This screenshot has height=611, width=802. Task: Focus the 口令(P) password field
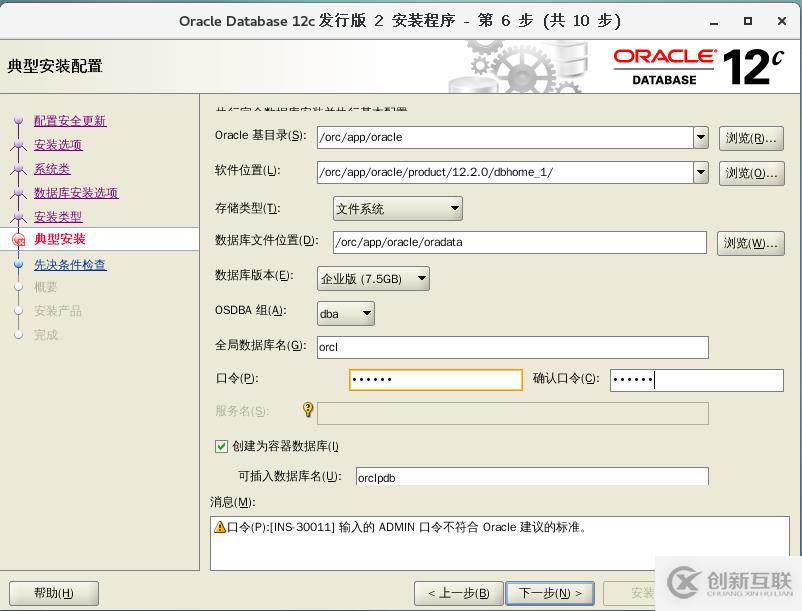(x=436, y=380)
